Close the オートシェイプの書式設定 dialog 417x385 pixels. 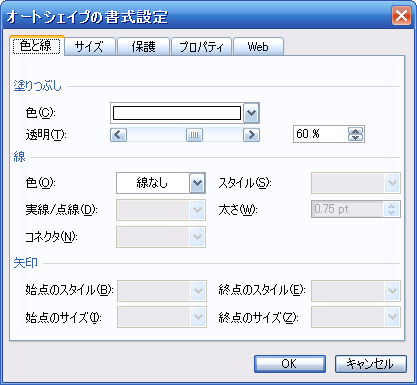[401, 15]
